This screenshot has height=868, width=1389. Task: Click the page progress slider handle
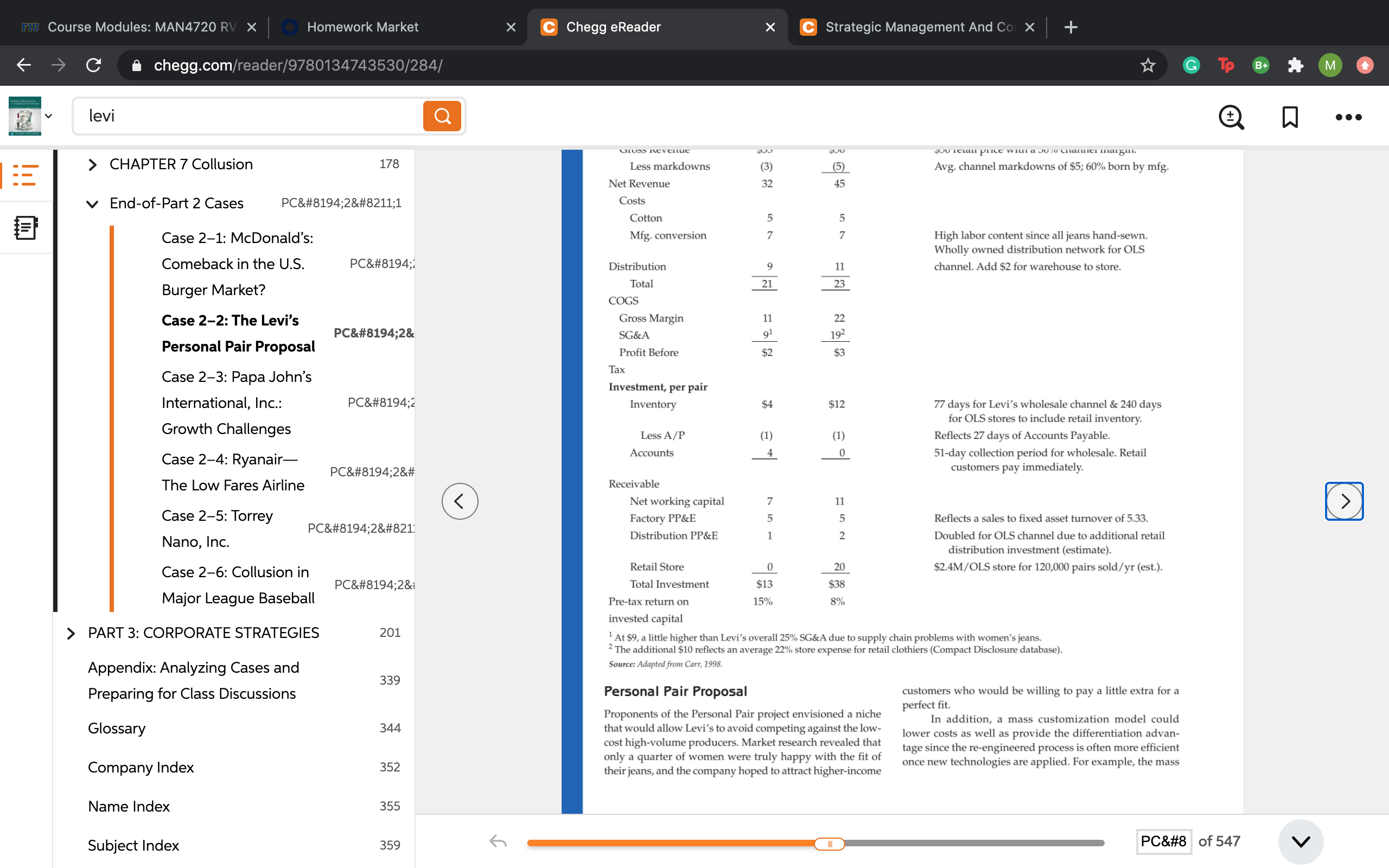point(830,843)
